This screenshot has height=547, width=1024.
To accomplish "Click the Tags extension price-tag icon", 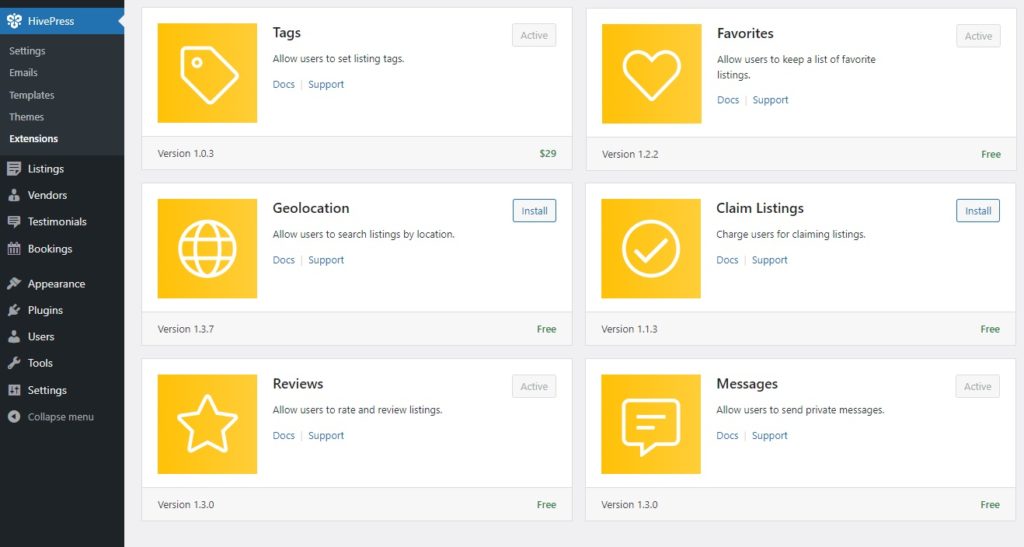I will 207,73.
